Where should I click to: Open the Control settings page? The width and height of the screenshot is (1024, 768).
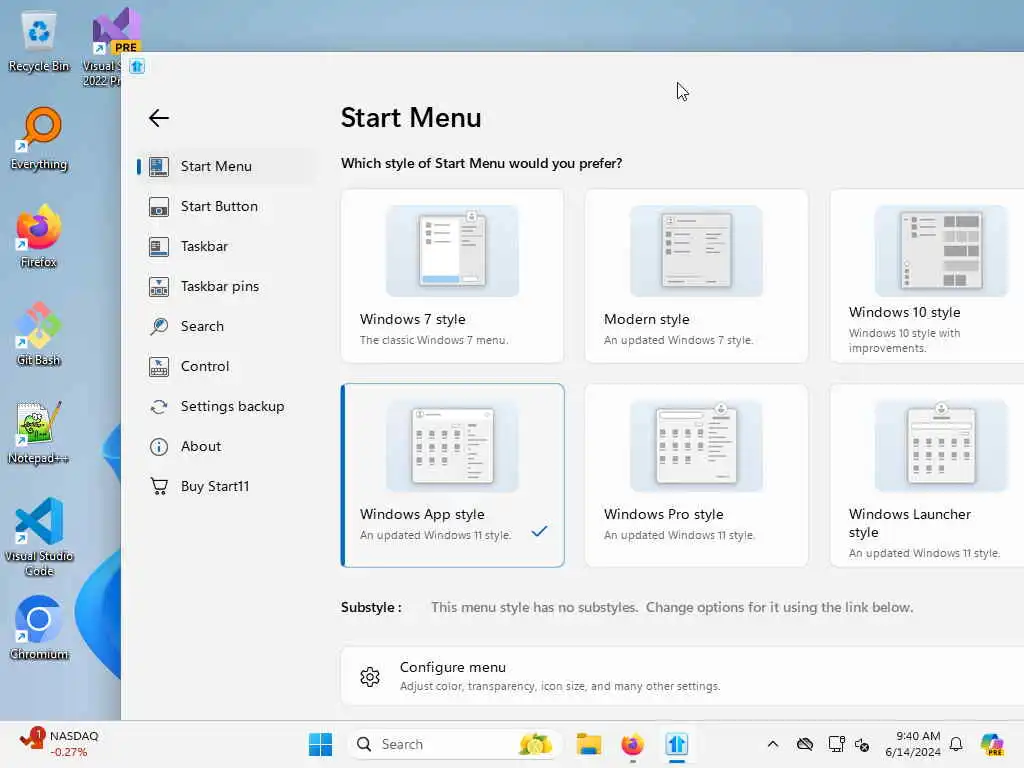(x=225, y=366)
